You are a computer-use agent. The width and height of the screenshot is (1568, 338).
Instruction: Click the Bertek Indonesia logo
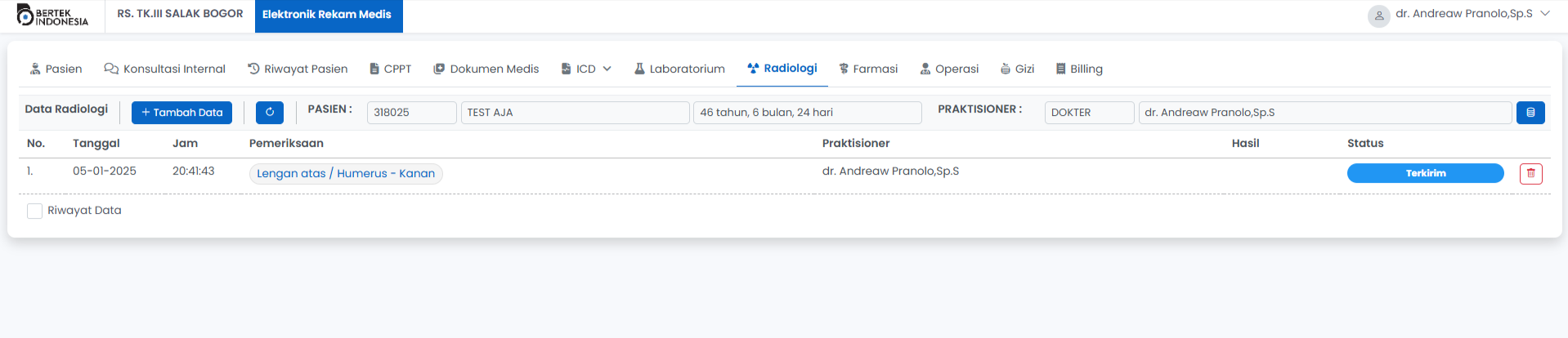point(52,16)
